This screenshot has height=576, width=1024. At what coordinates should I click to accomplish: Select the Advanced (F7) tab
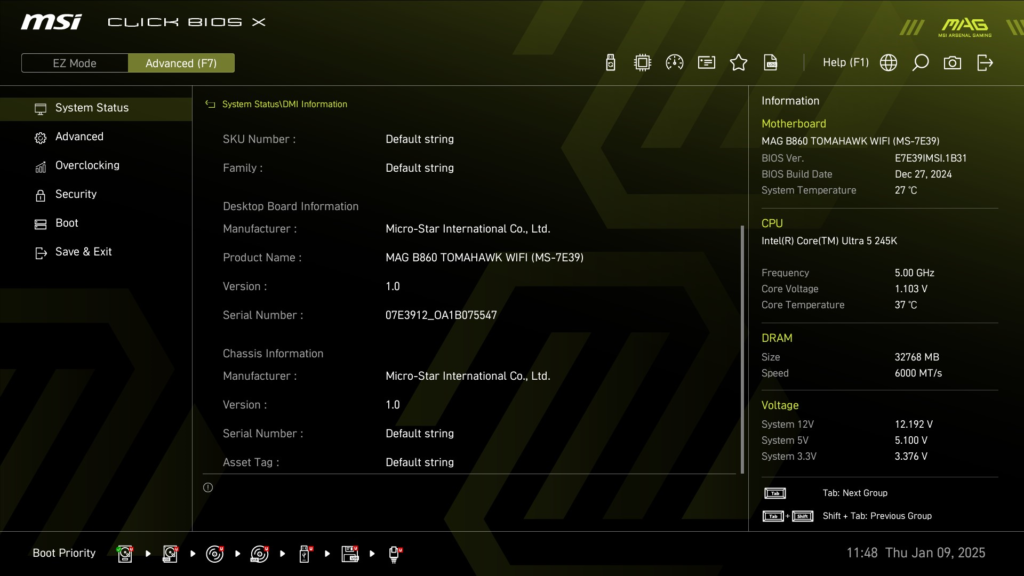[181, 62]
